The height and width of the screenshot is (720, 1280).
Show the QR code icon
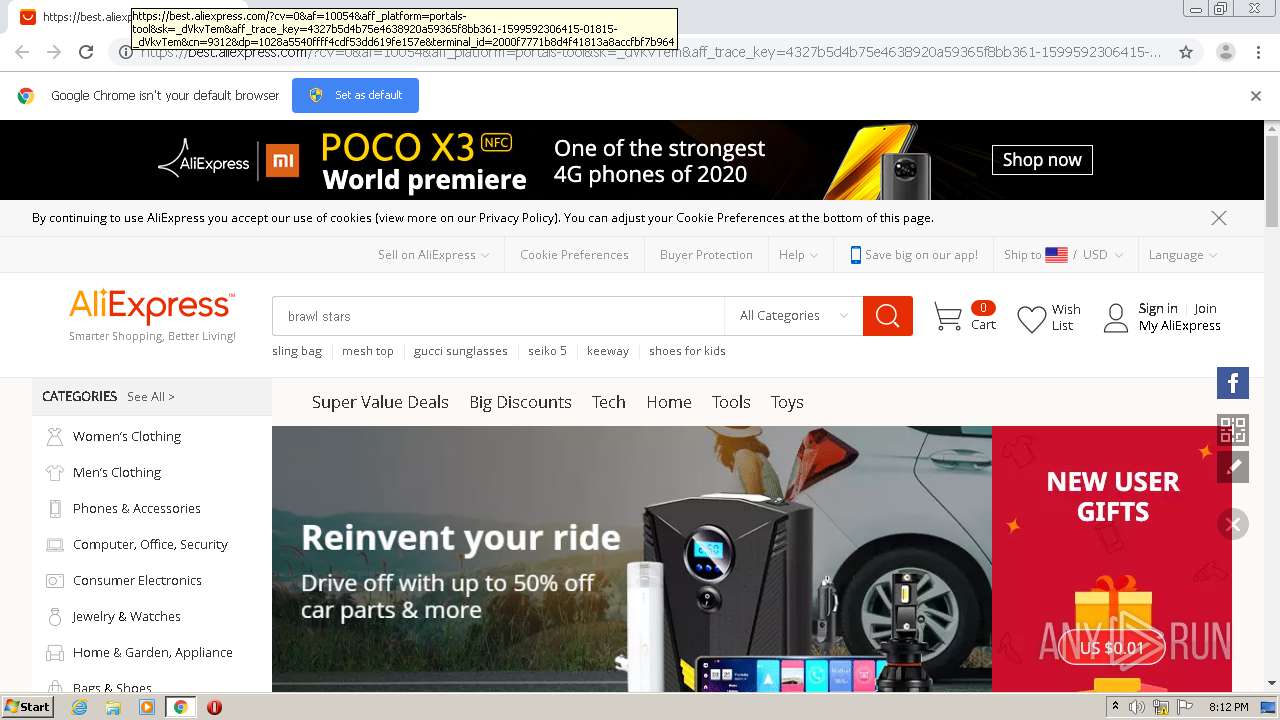click(1233, 430)
